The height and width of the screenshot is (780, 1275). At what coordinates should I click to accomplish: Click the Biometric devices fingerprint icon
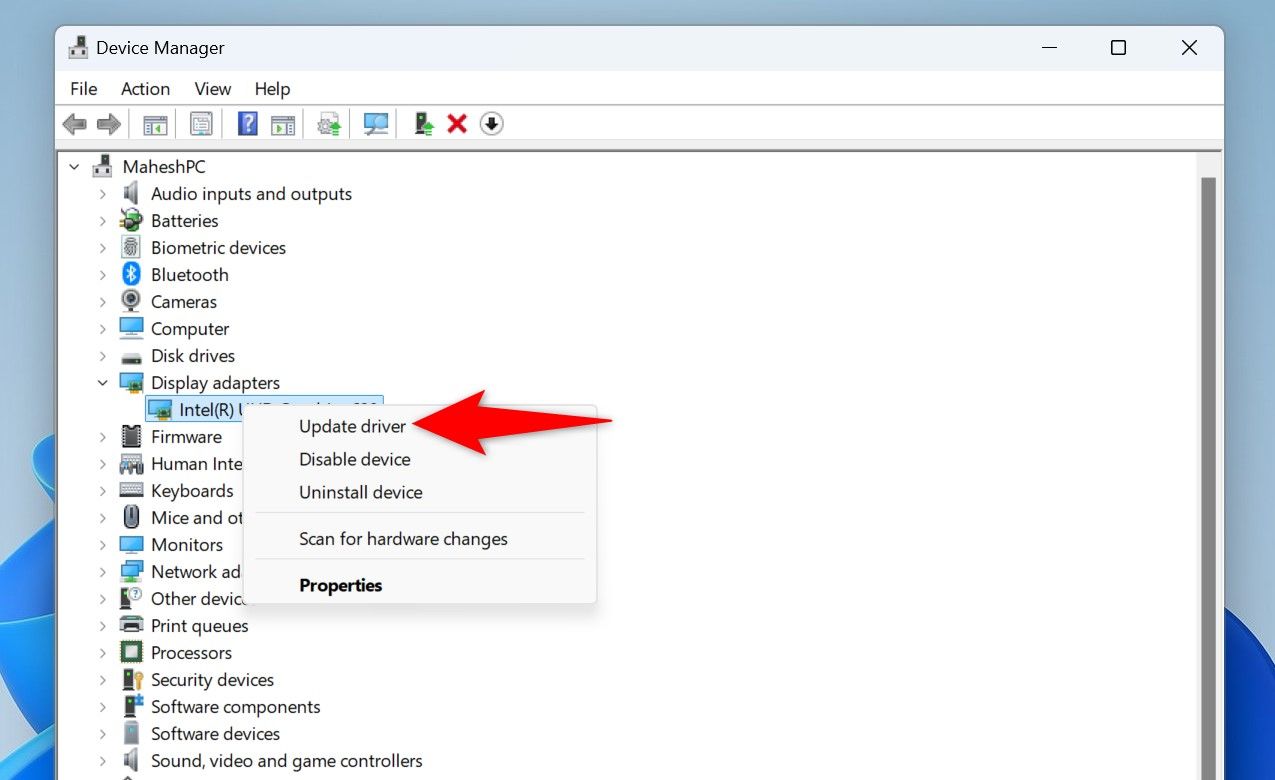point(131,247)
